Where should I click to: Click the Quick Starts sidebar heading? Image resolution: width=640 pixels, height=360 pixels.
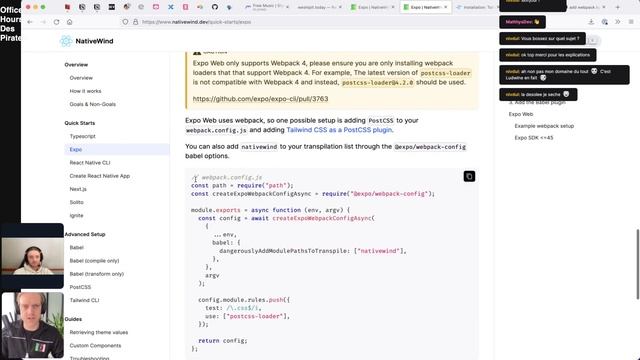click(x=80, y=123)
